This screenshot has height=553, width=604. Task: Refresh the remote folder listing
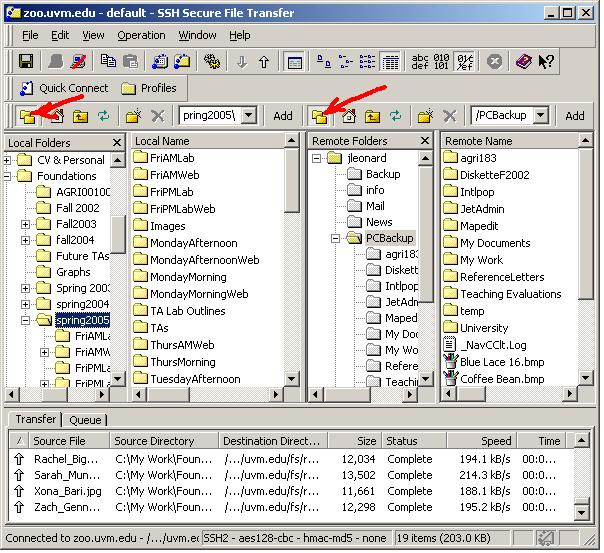click(x=395, y=116)
